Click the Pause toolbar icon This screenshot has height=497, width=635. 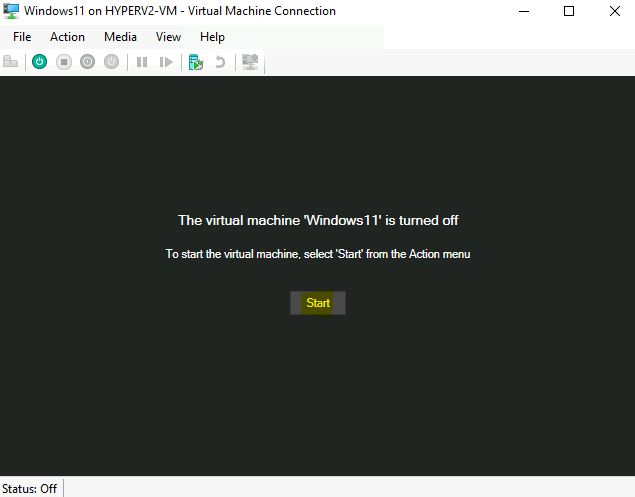pyautogui.click(x=142, y=62)
